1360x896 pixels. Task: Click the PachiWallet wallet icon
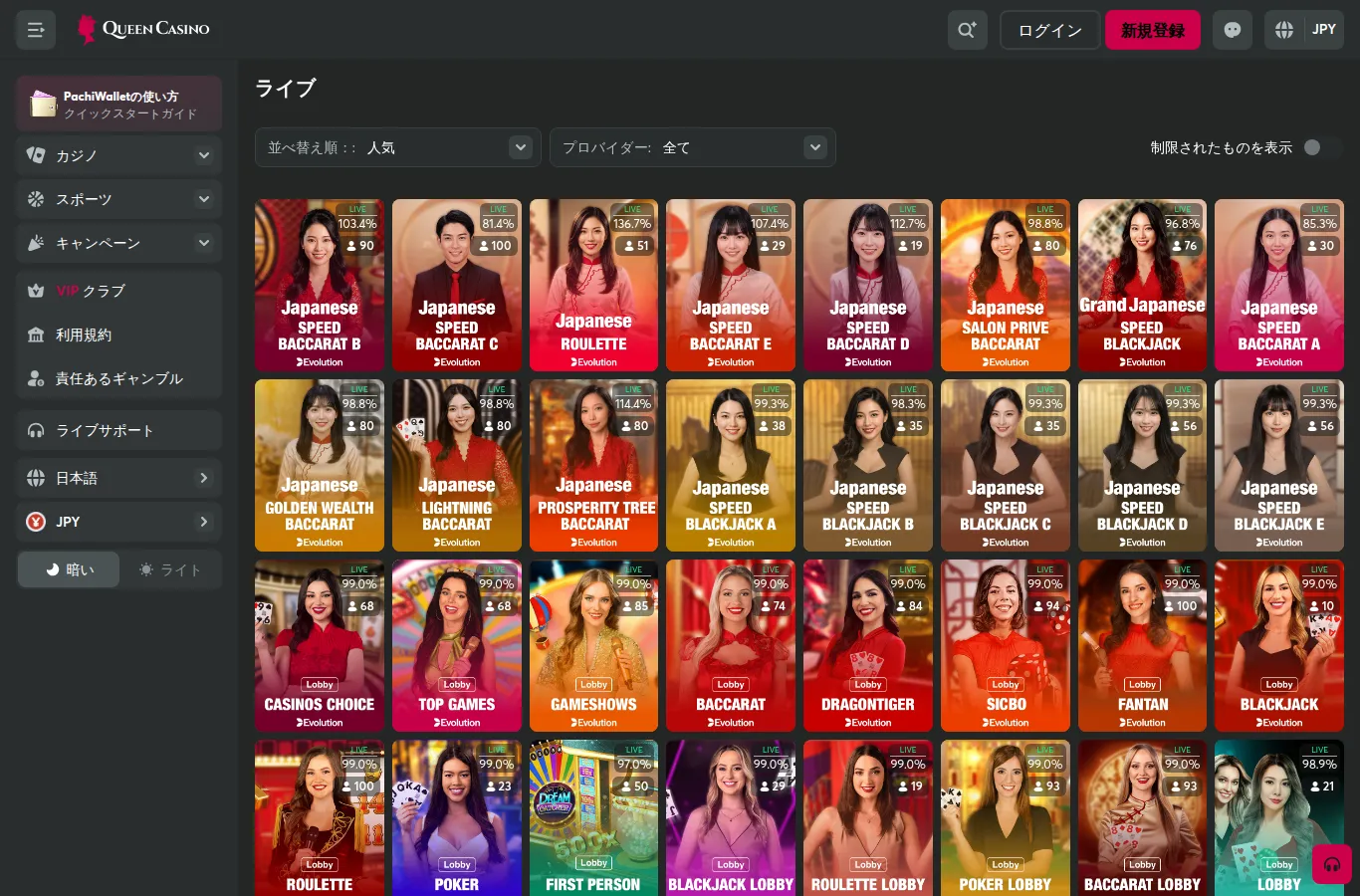[43, 104]
